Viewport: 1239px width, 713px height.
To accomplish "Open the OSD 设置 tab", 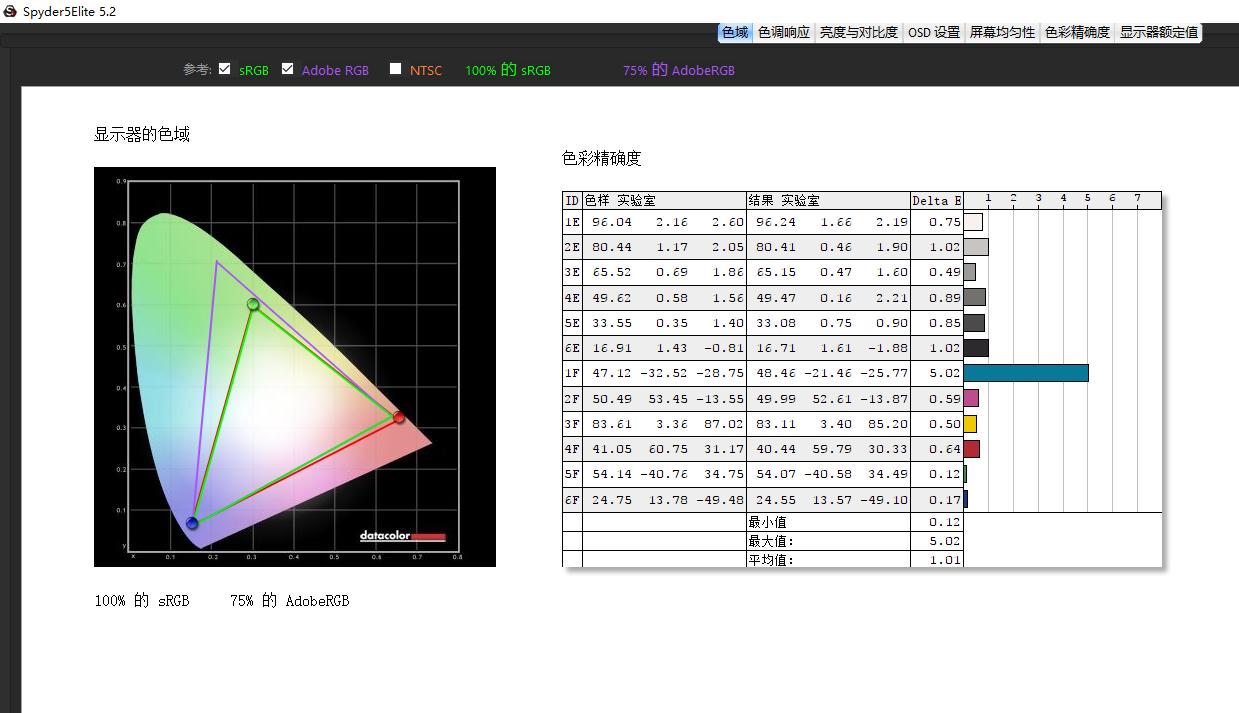I will click(932, 31).
